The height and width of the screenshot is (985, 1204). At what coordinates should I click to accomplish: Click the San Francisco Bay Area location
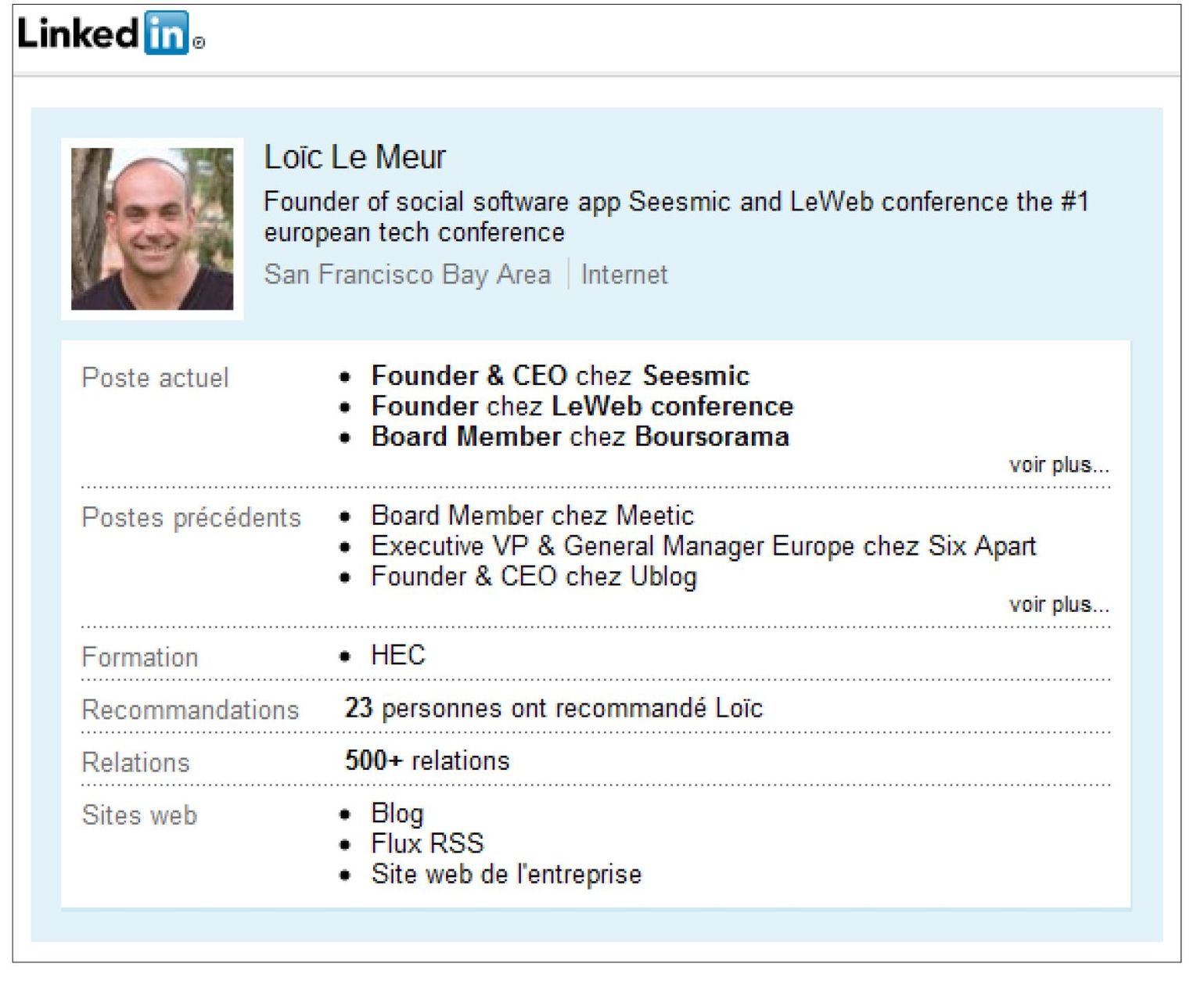pos(407,275)
